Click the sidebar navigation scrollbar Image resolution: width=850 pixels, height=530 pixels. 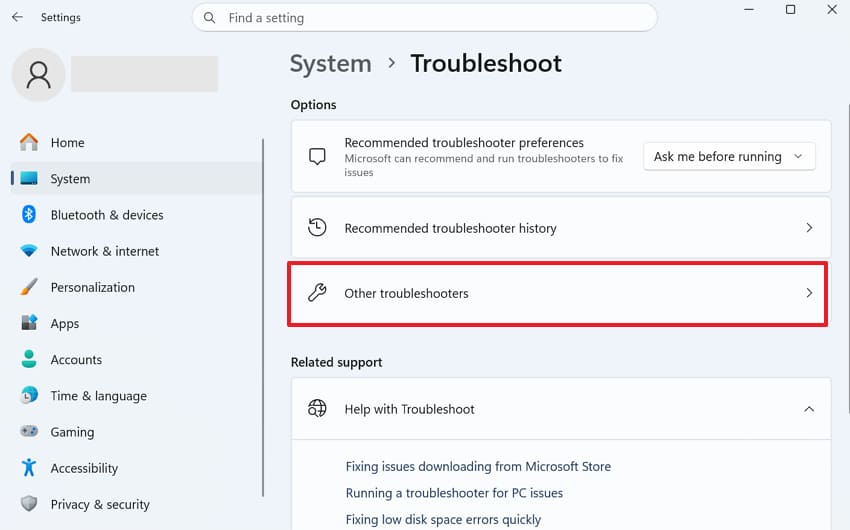click(263, 317)
